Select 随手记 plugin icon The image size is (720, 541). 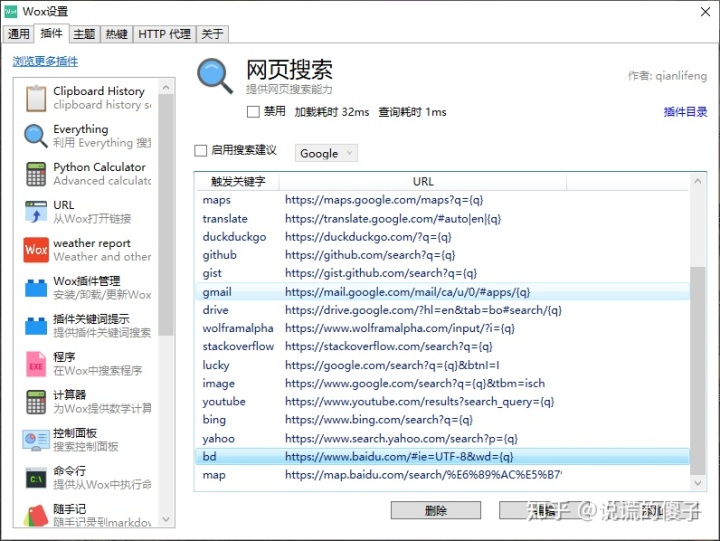[x=36, y=515]
